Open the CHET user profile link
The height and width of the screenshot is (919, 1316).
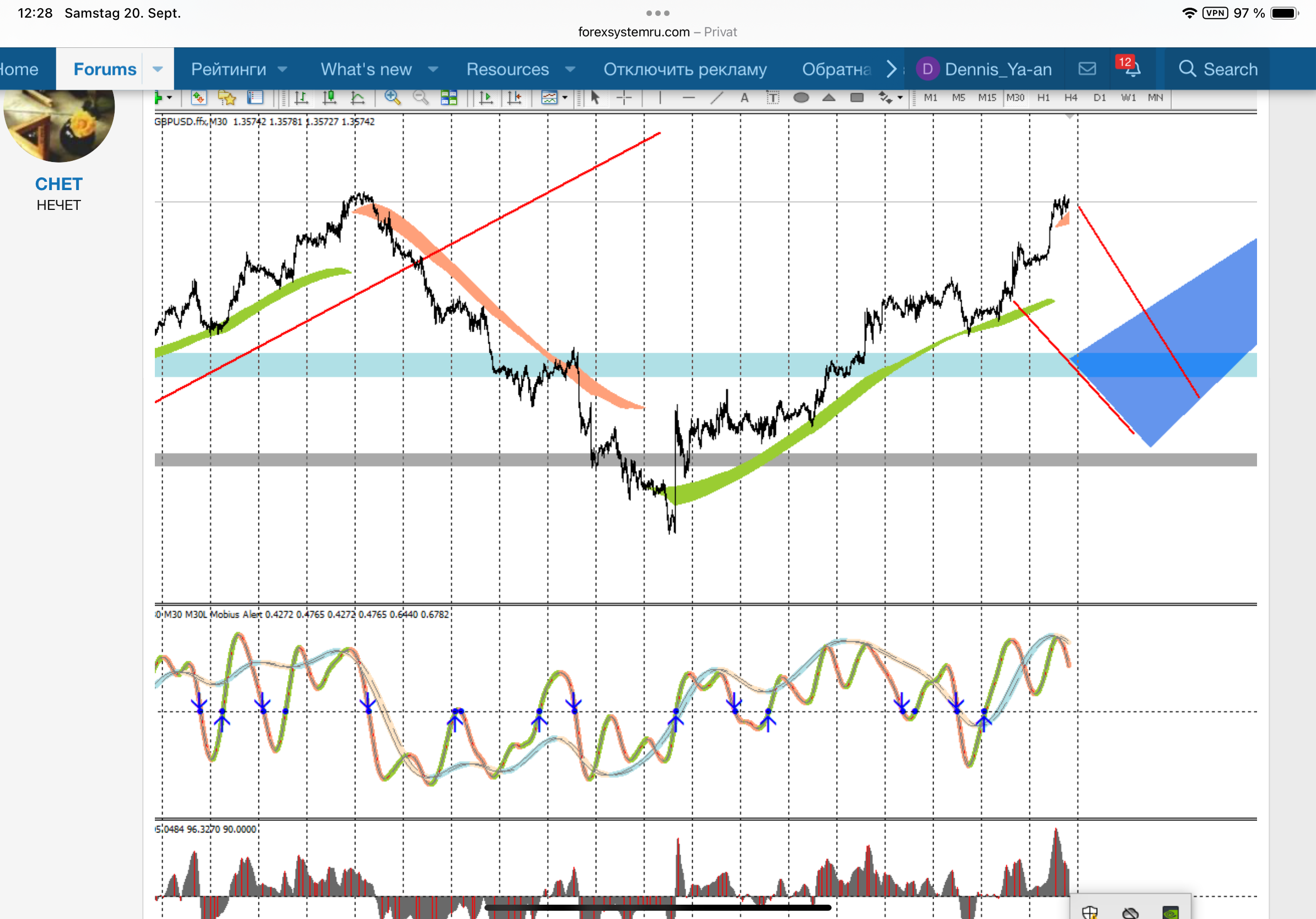click(x=58, y=184)
